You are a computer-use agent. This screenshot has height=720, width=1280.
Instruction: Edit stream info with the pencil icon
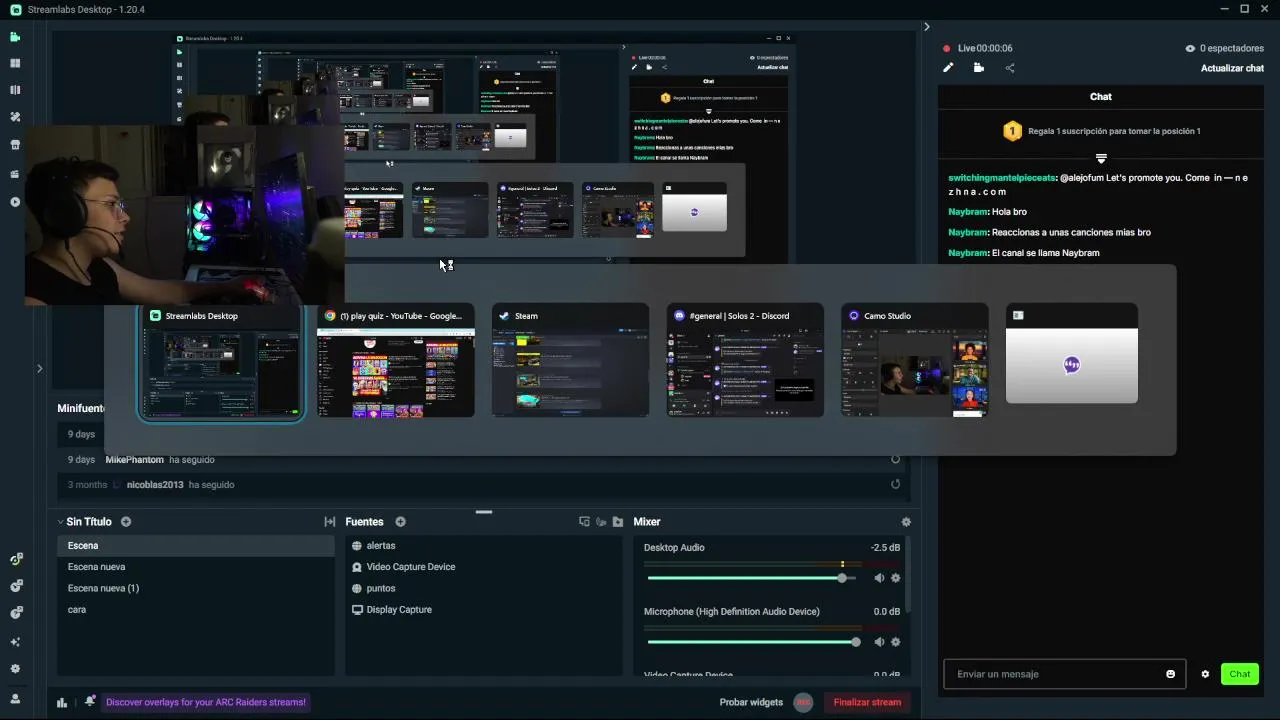(948, 68)
